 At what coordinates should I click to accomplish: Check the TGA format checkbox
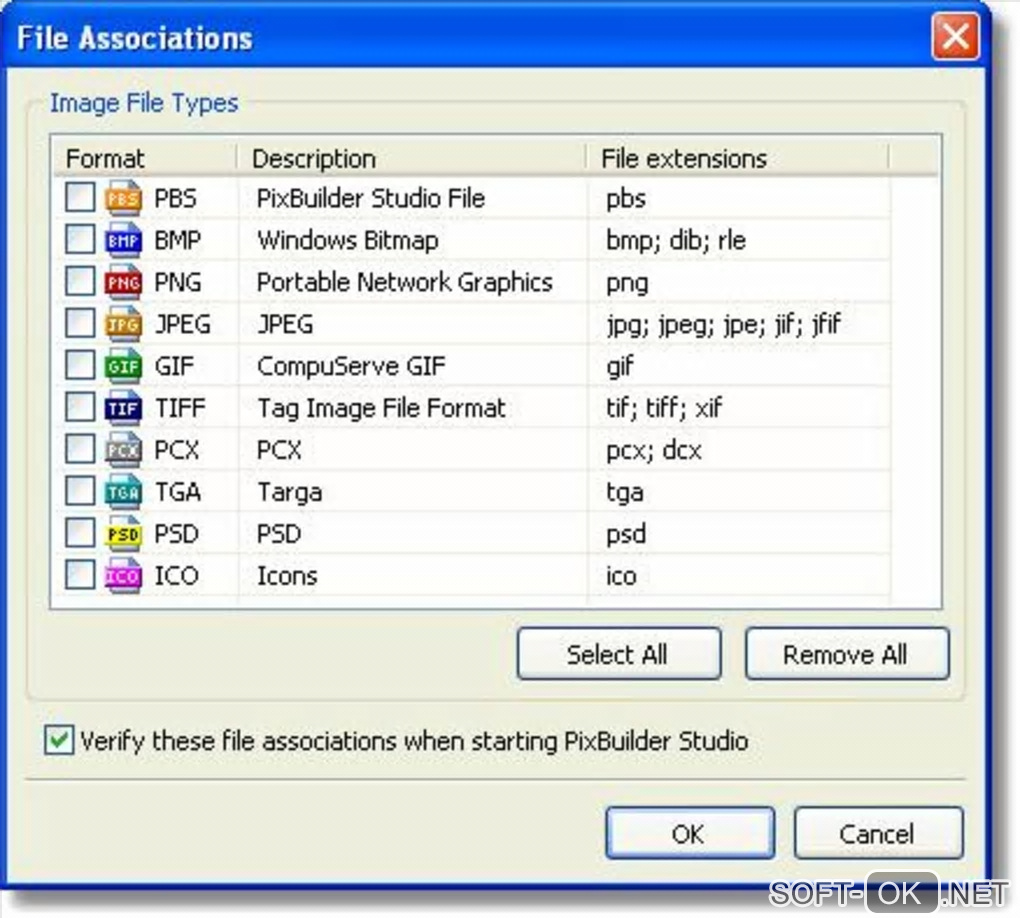point(80,491)
